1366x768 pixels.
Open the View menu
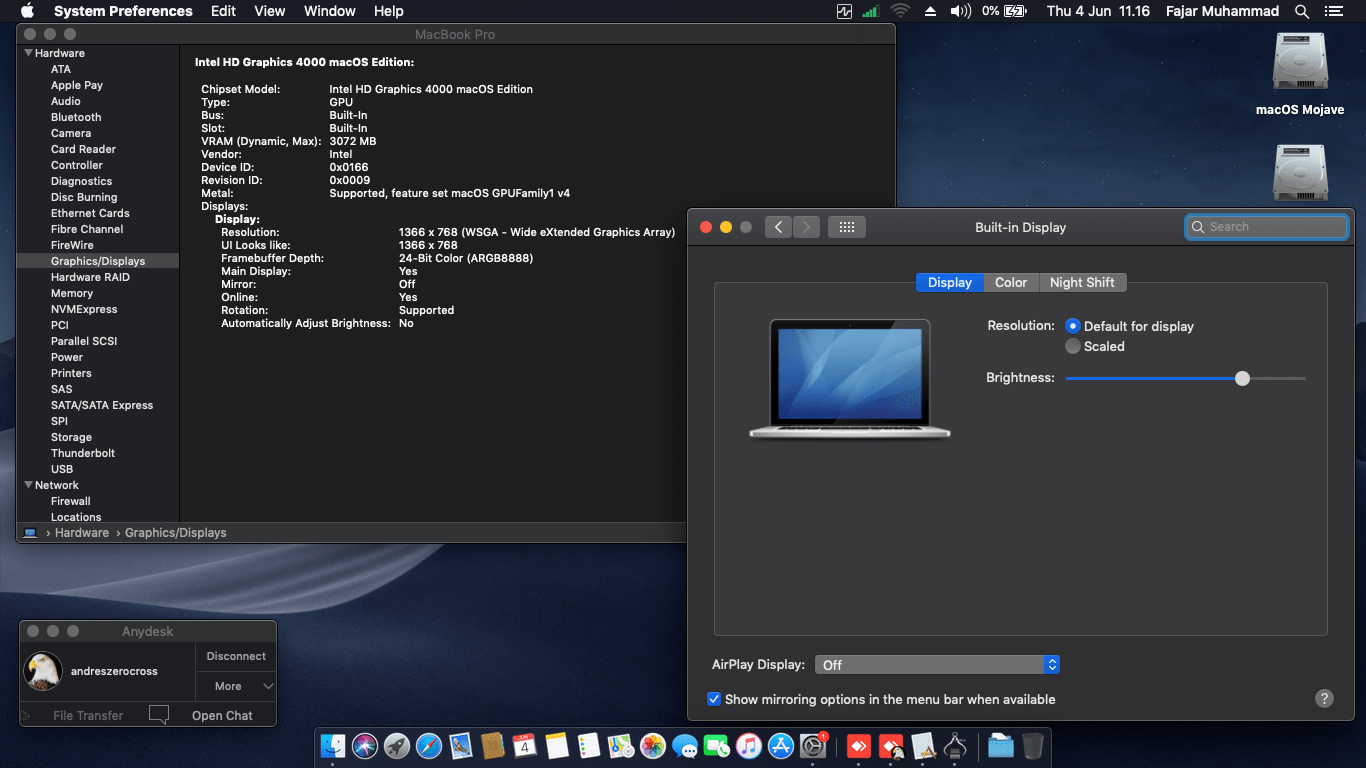click(x=270, y=11)
